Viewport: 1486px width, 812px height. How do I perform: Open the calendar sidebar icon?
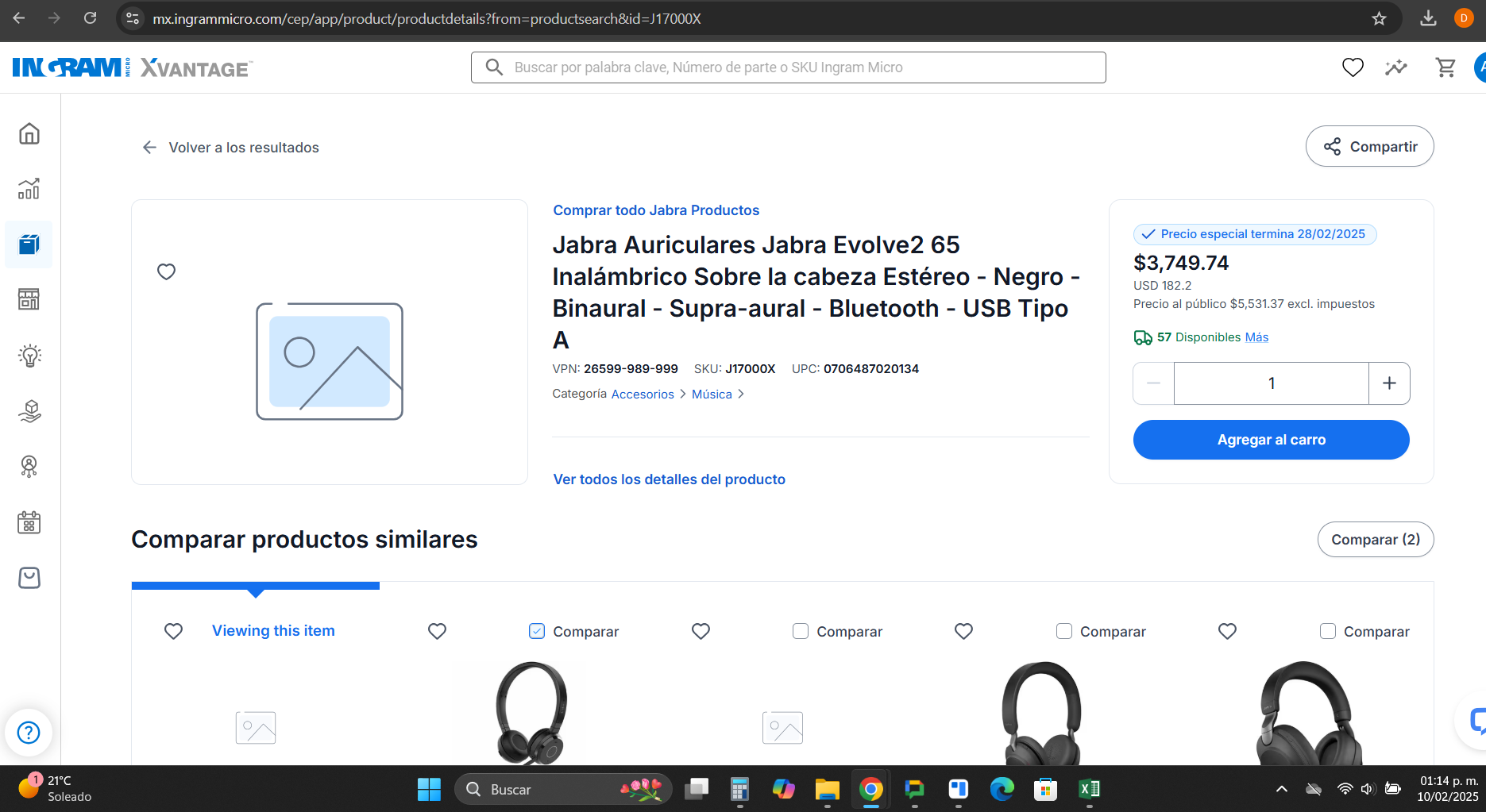pyautogui.click(x=29, y=522)
